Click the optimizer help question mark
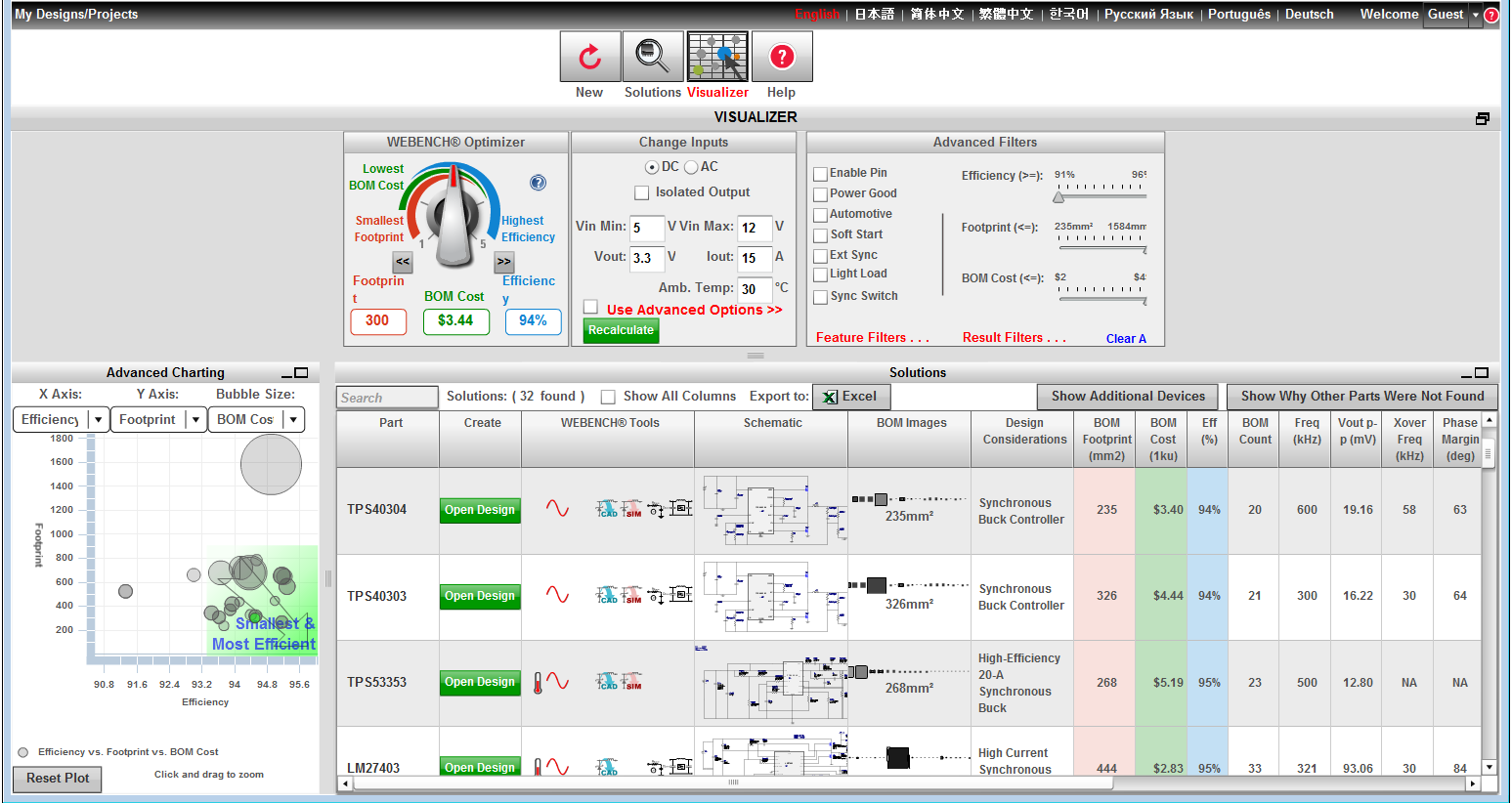This screenshot has height=803, width=1512. [x=538, y=183]
